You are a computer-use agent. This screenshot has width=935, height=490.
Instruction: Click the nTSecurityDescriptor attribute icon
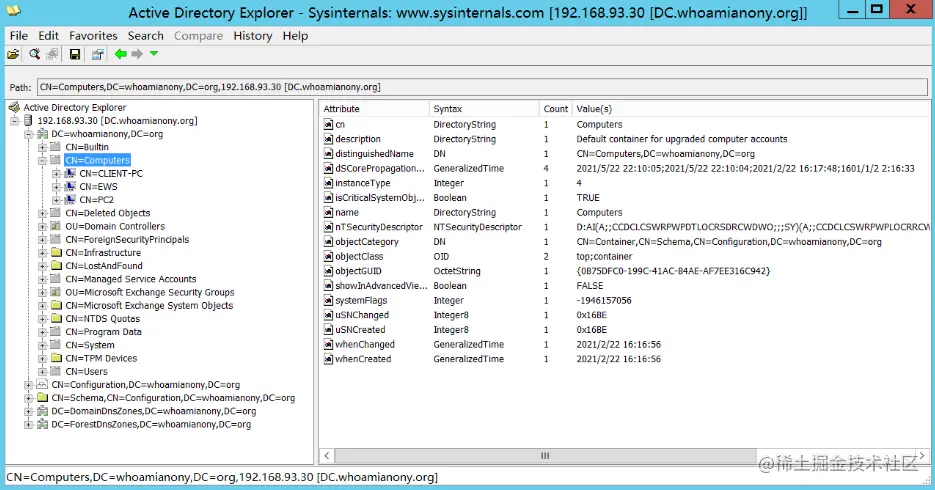(x=328, y=227)
